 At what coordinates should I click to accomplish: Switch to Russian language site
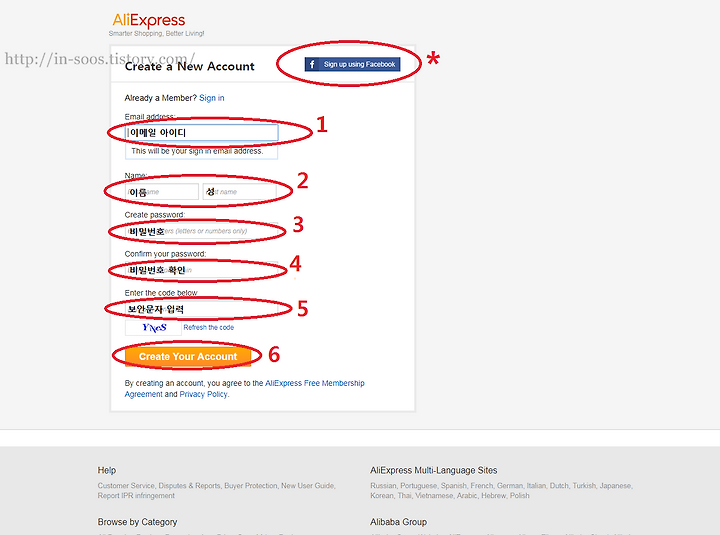(383, 486)
